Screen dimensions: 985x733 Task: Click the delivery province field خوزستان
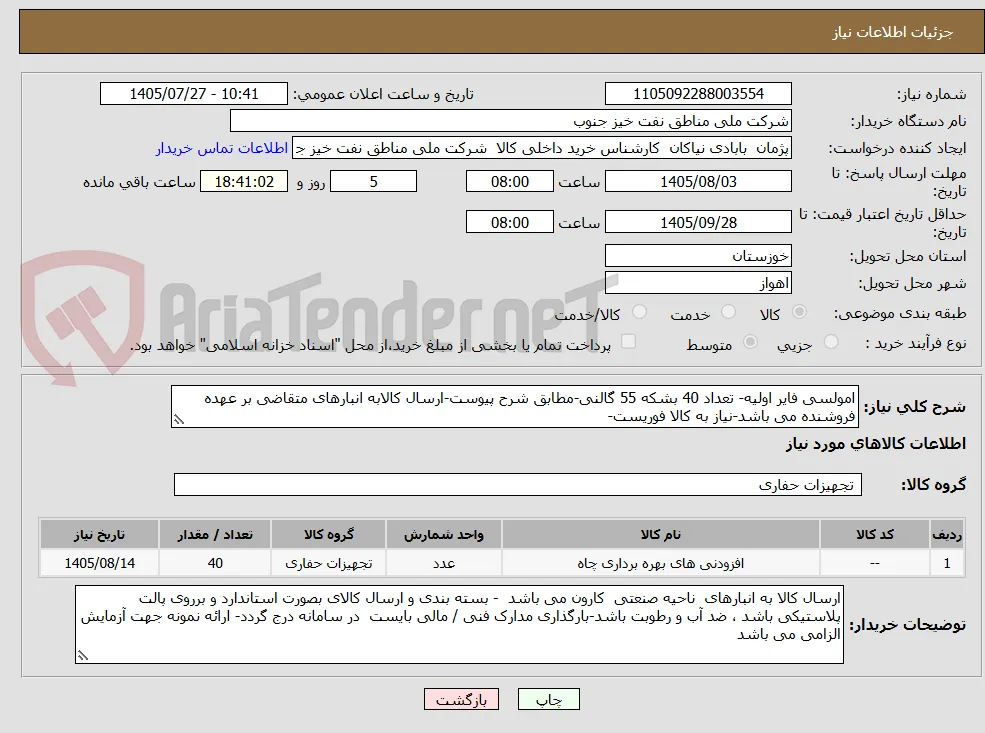point(698,256)
